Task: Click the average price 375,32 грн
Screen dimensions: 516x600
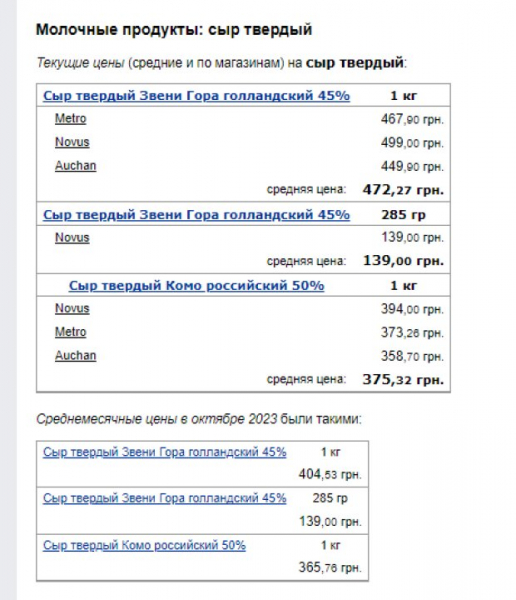Action: [x=403, y=380]
